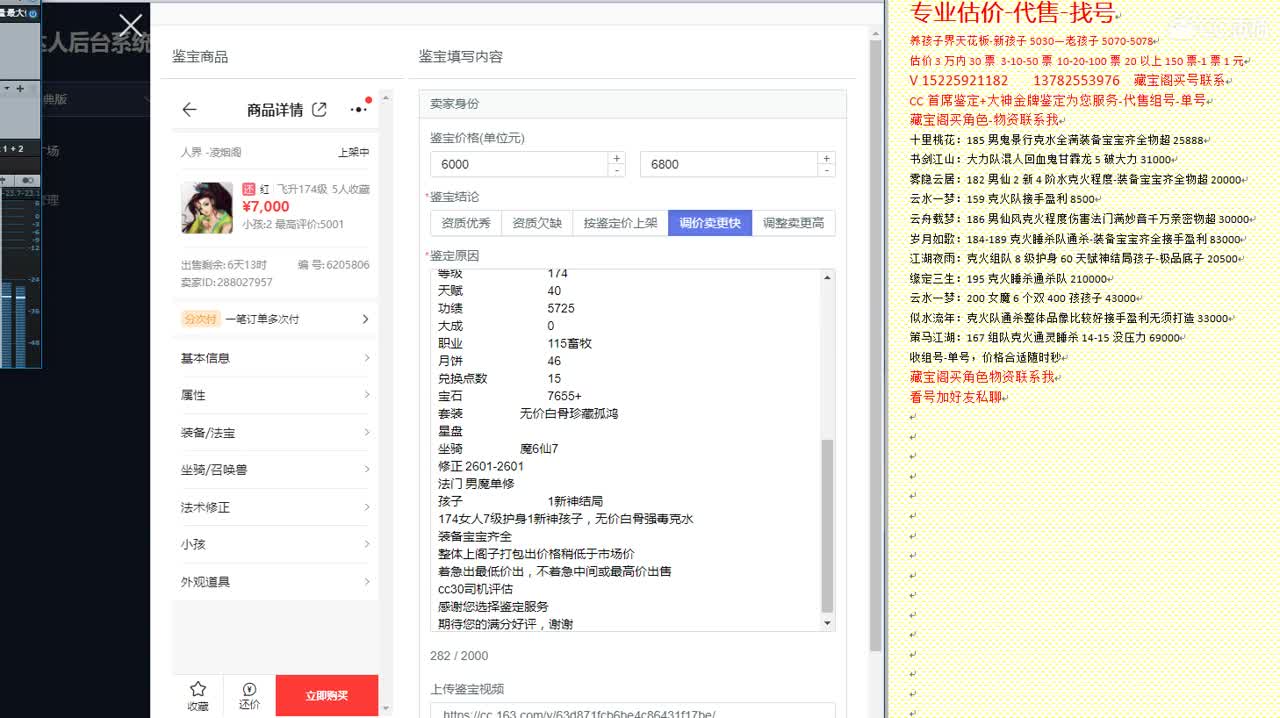
Task: Click the 专业估价-代售-找号 heading in document
Action: pyautogui.click(x=1012, y=13)
